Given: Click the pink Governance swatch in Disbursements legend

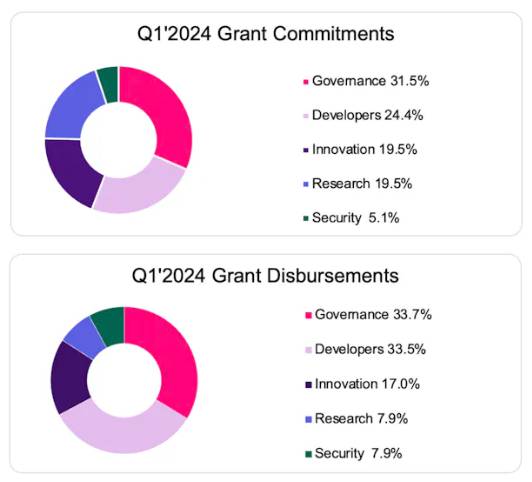Looking at the screenshot, I should pos(308,315).
